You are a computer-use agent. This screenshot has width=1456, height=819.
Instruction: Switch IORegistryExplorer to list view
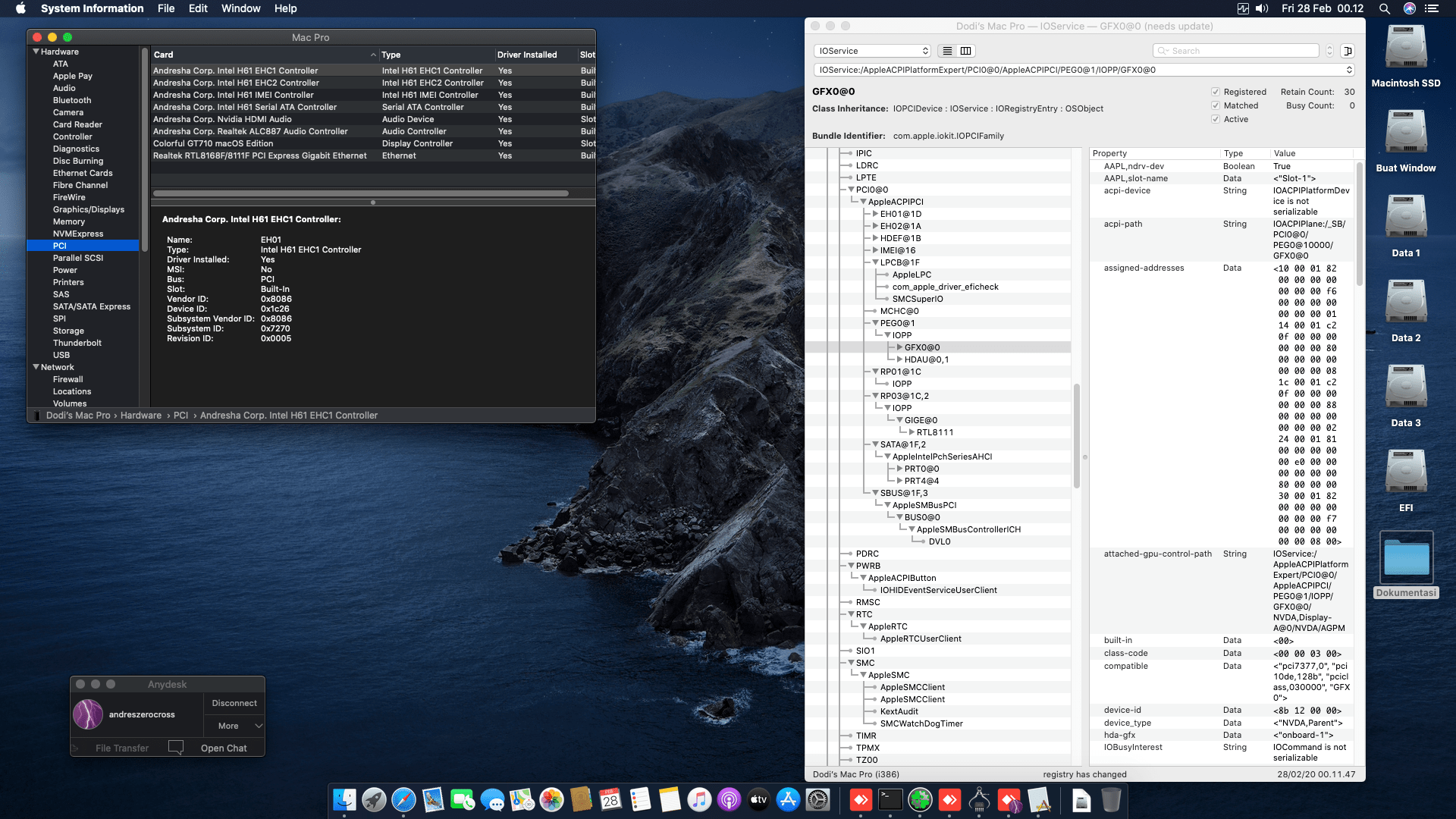[947, 51]
